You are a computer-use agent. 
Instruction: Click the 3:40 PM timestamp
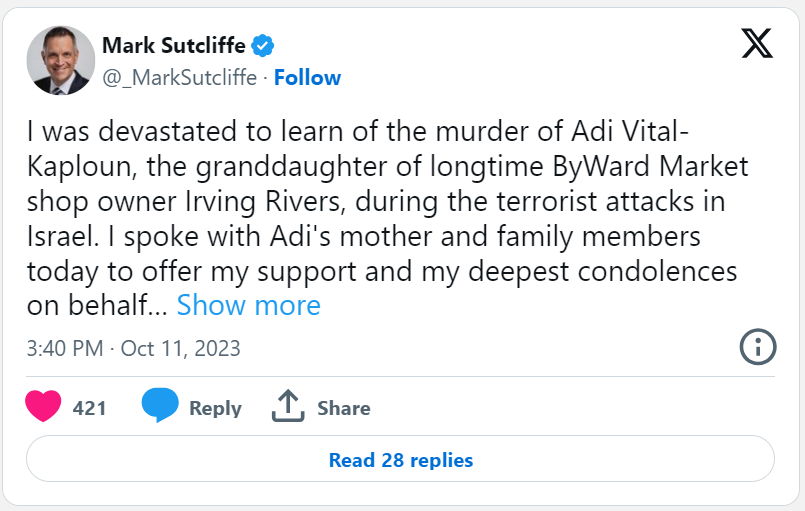[x=65, y=348]
